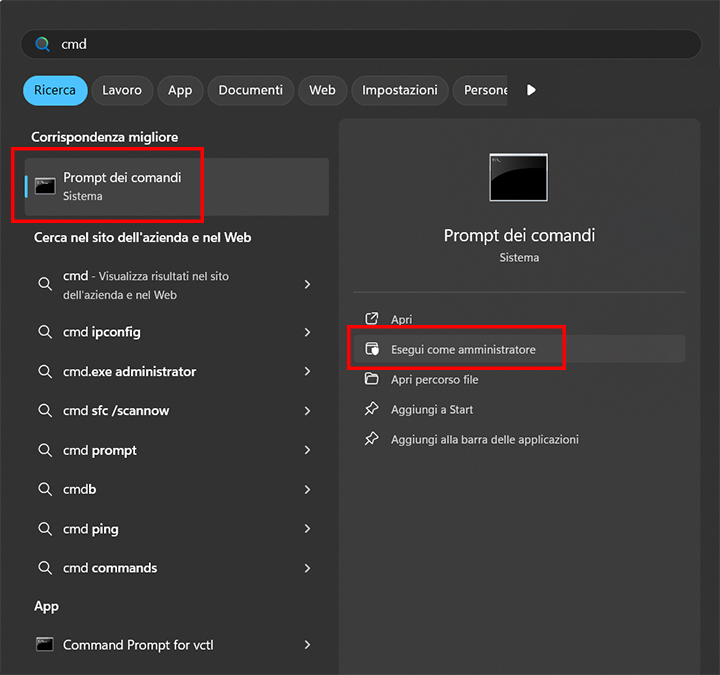Switch to the Documenti filter tab
720x675 pixels.
250,90
